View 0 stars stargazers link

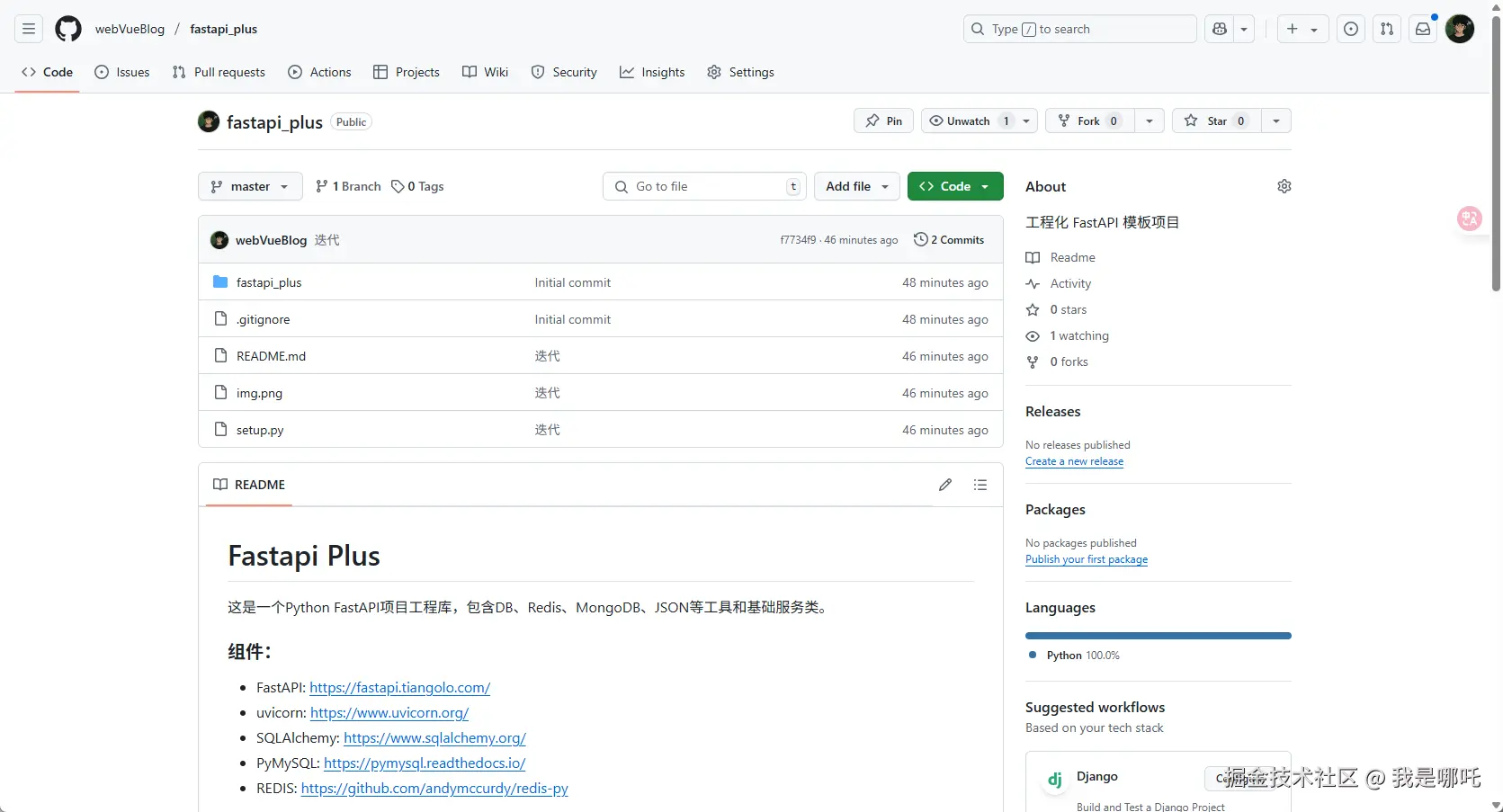(x=1056, y=309)
